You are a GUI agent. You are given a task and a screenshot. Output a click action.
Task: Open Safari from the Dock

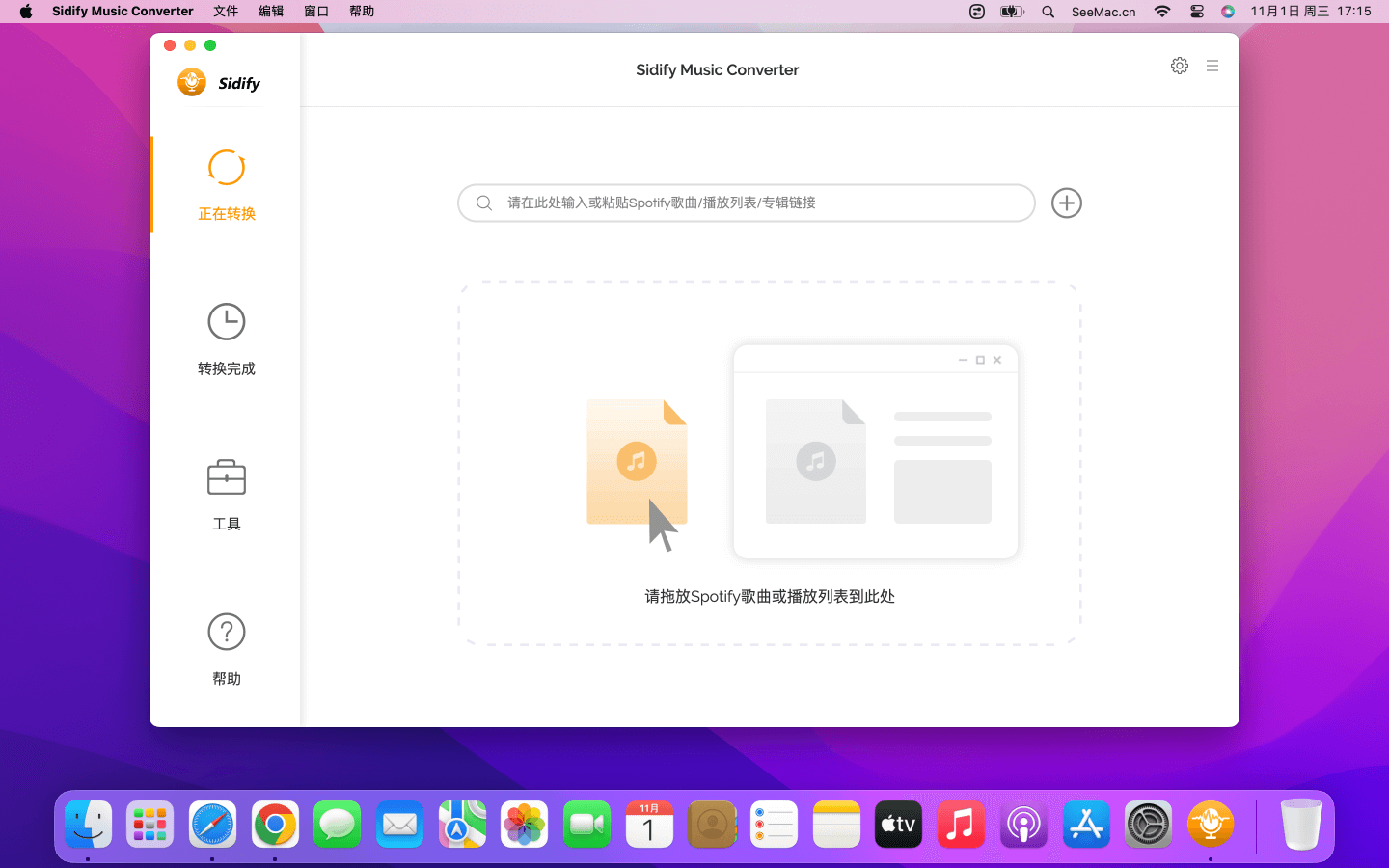click(212, 825)
